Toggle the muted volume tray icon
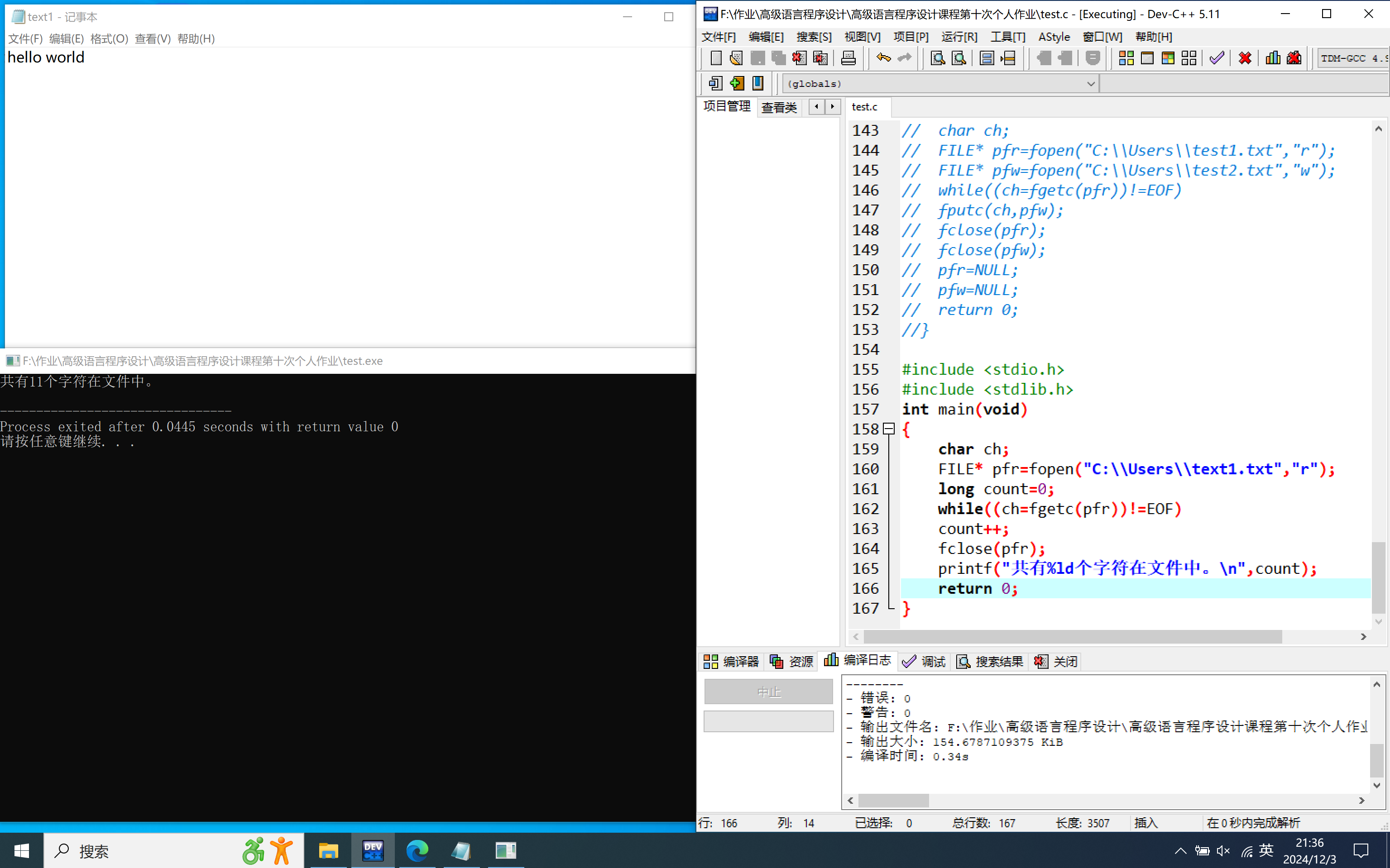The width and height of the screenshot is (1390, 868). 1223,851
